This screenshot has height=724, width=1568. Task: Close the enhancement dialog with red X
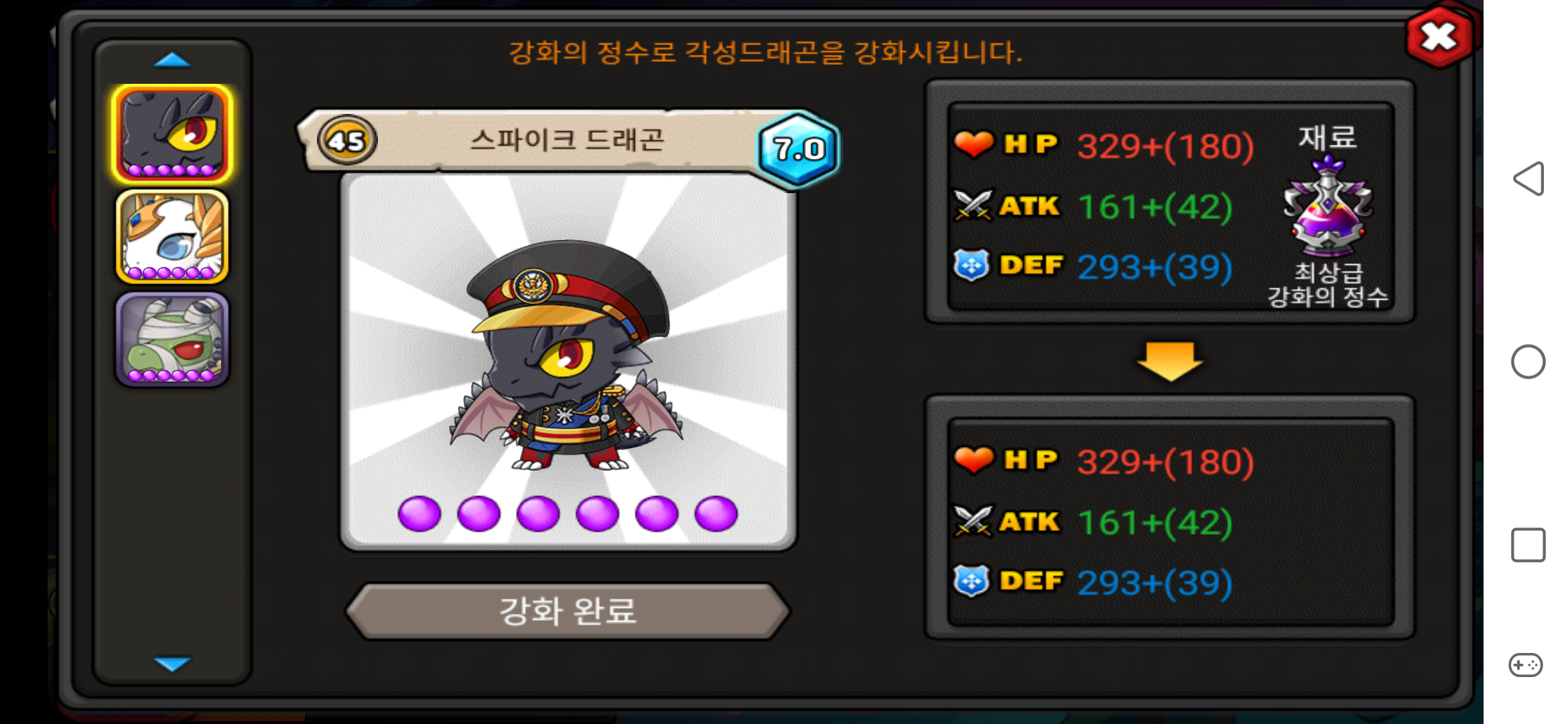1439,37
